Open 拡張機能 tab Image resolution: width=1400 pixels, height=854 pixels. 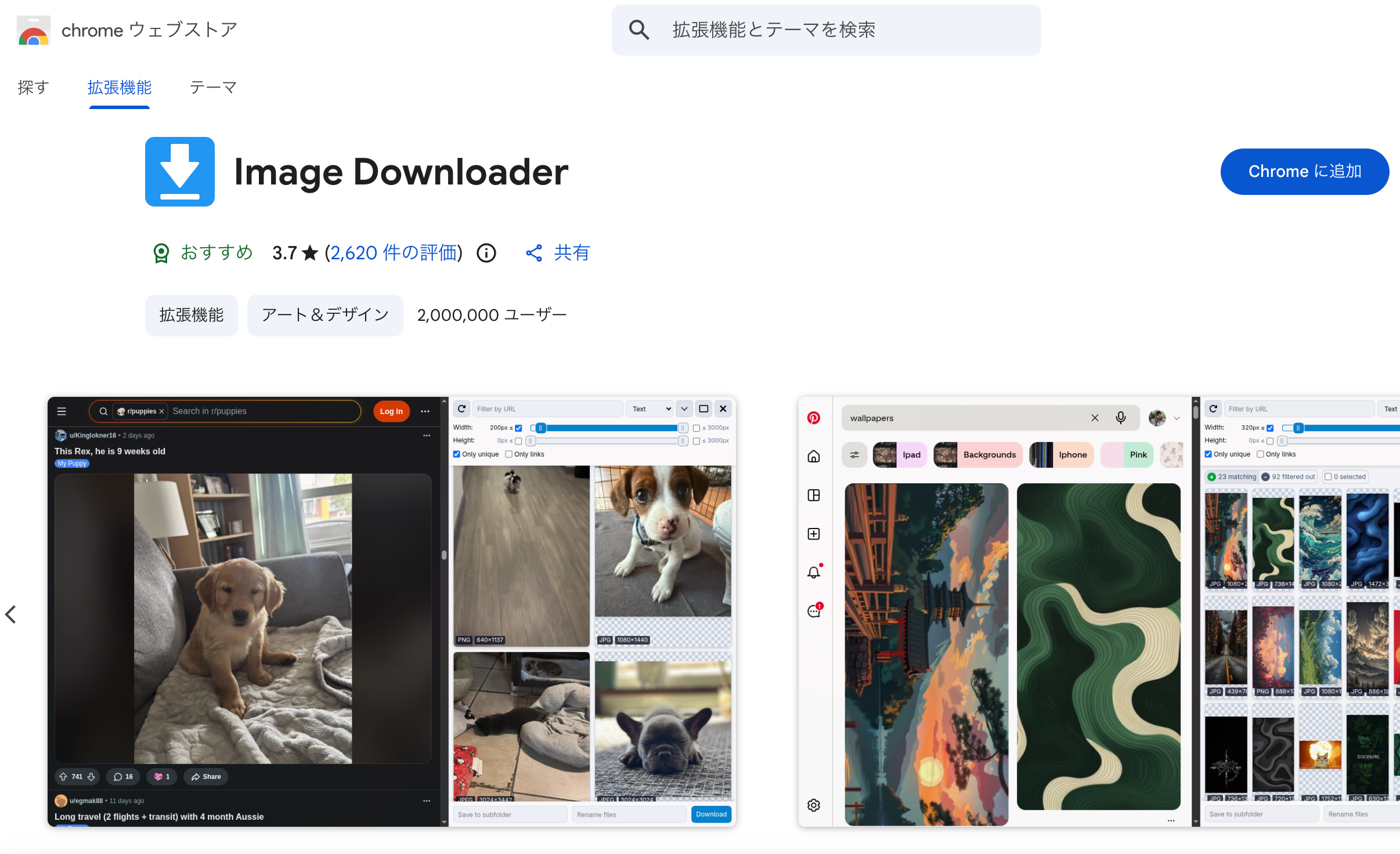120,88
